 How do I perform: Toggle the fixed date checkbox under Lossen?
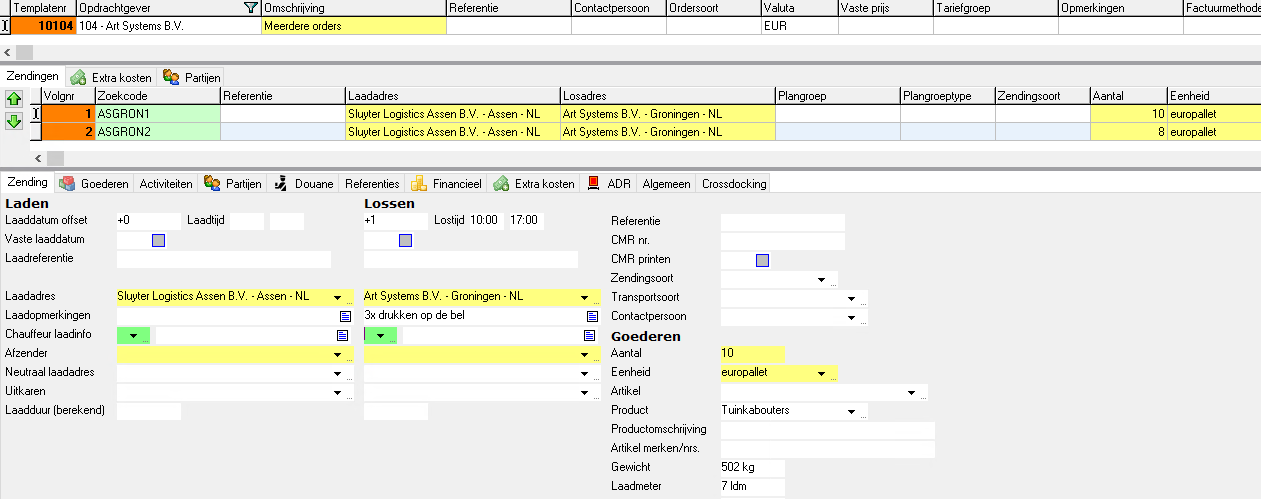[405, 240]
